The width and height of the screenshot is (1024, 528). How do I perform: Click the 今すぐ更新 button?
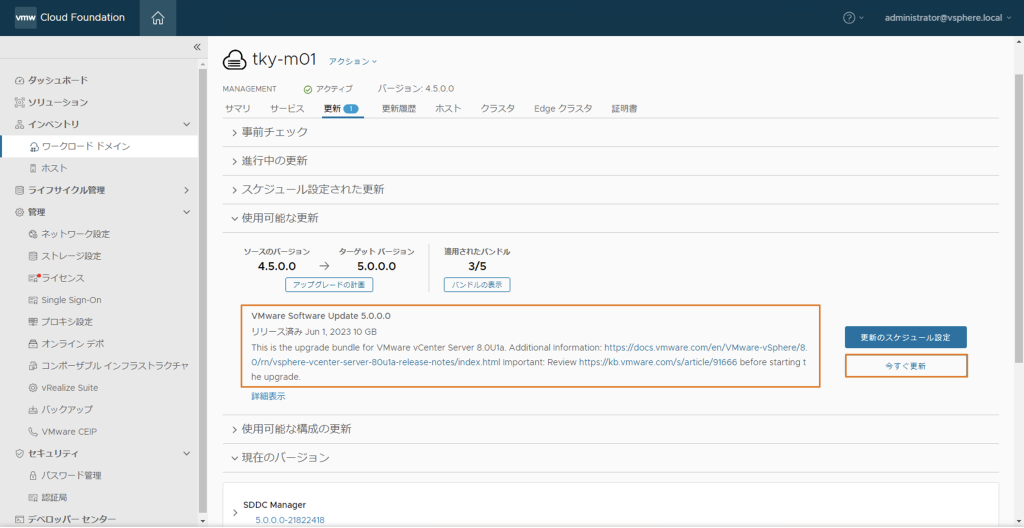coord(905,366)
